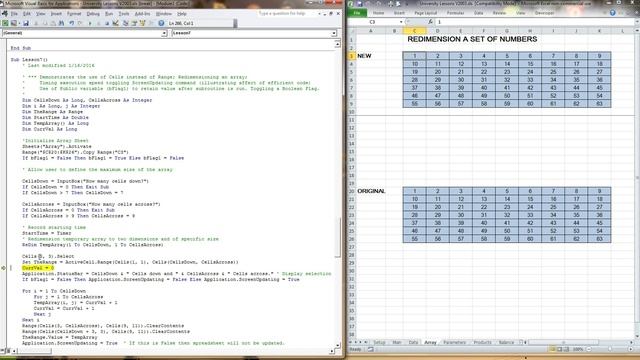Switch to Home ribbon tab in Excel
Screen dimensions: 640x360
378,13
